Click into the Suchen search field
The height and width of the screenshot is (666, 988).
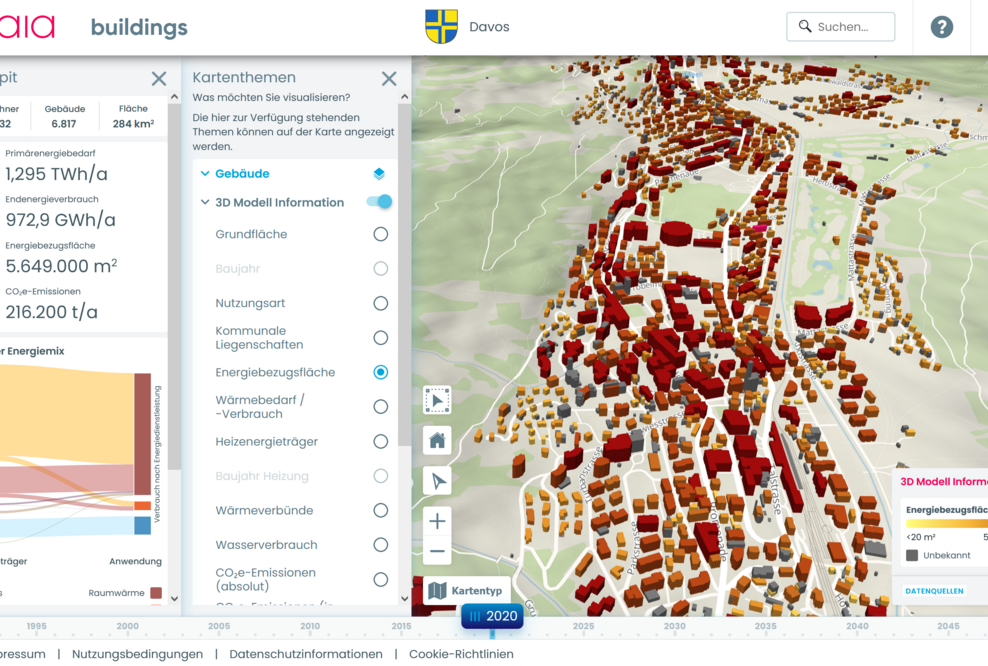point(850,27)
